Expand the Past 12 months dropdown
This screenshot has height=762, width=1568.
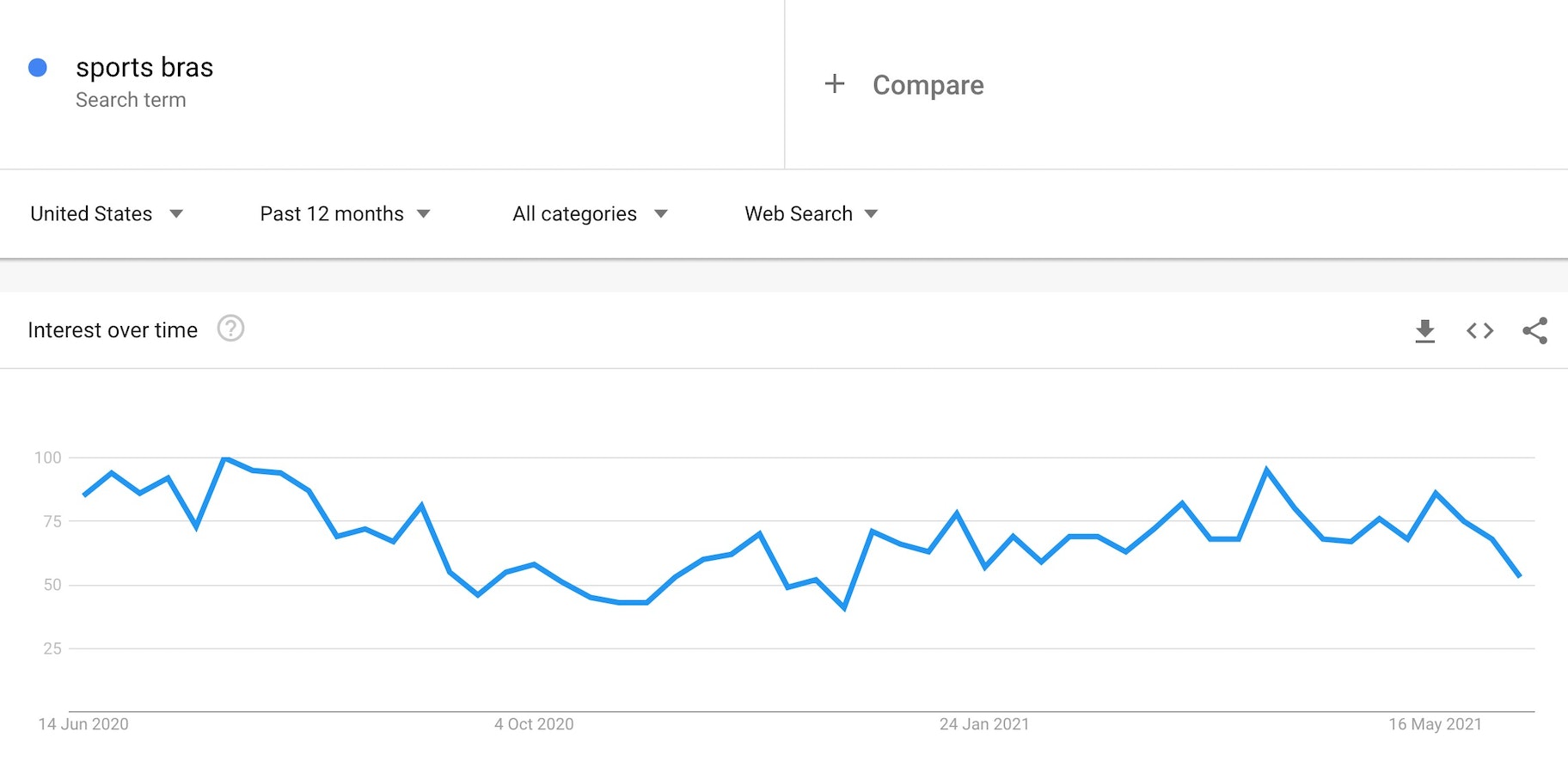(x=345, y=214)
